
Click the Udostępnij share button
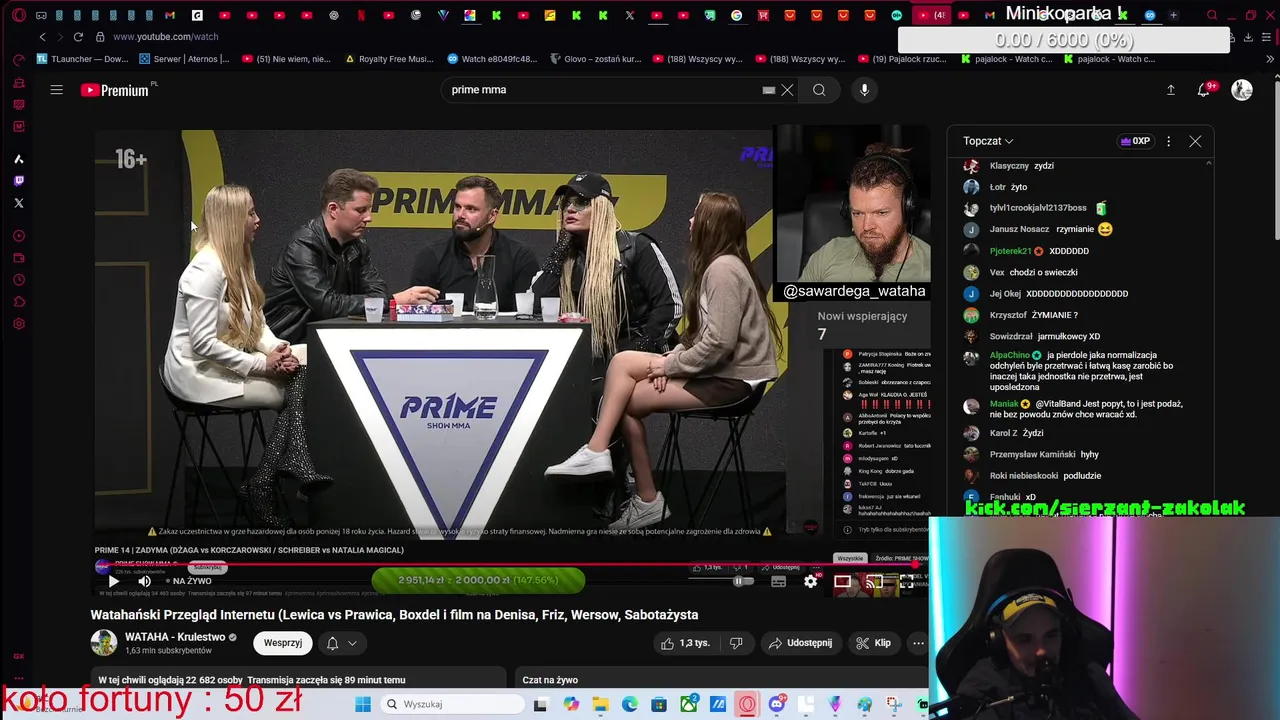pos(800,643)
